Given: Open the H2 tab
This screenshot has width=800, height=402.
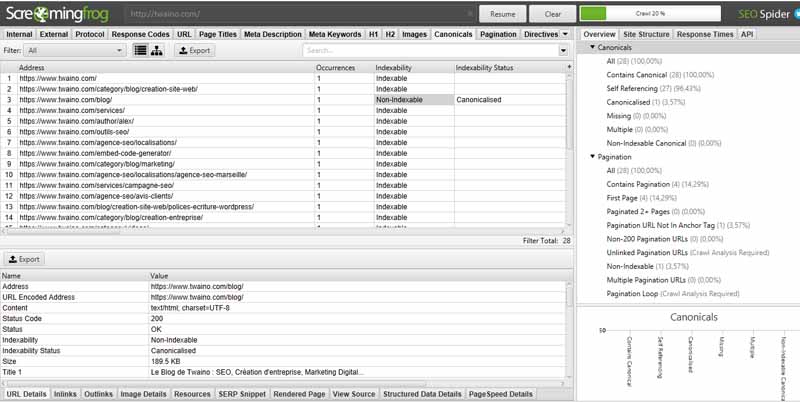Looking at the screenshot, I should (x=390, y=34).
